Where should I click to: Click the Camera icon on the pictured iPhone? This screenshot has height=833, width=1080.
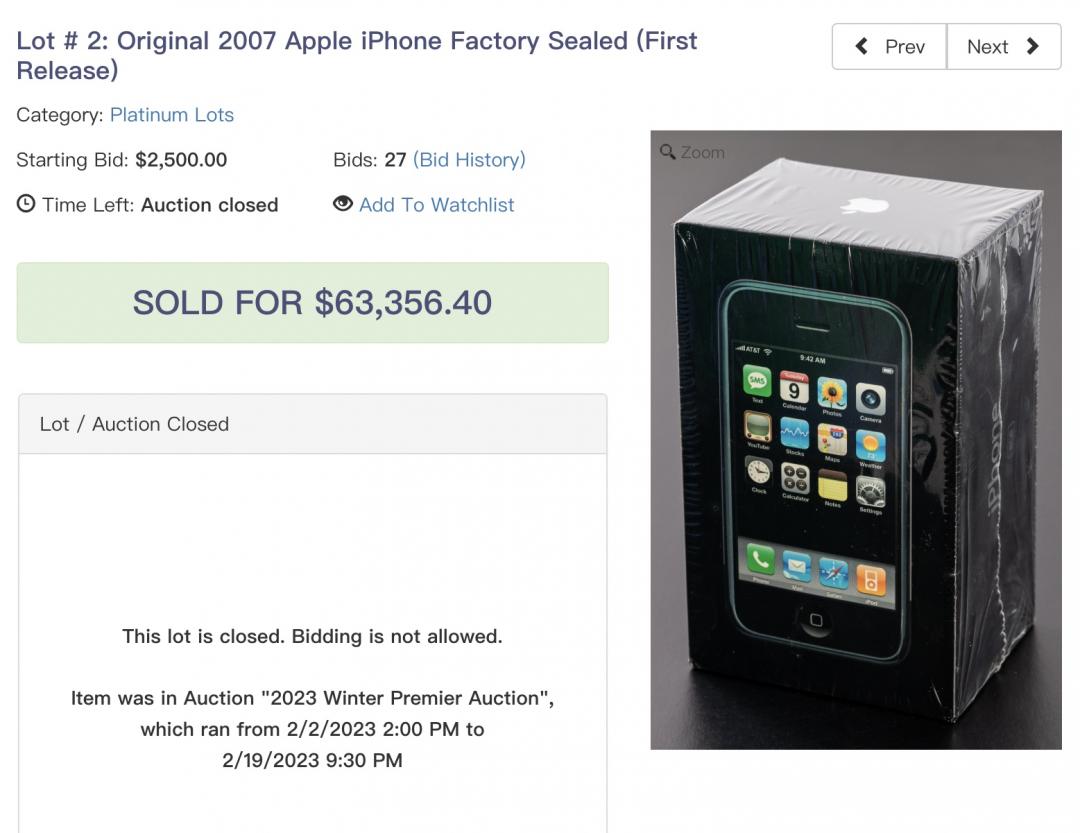click(870, 398)
